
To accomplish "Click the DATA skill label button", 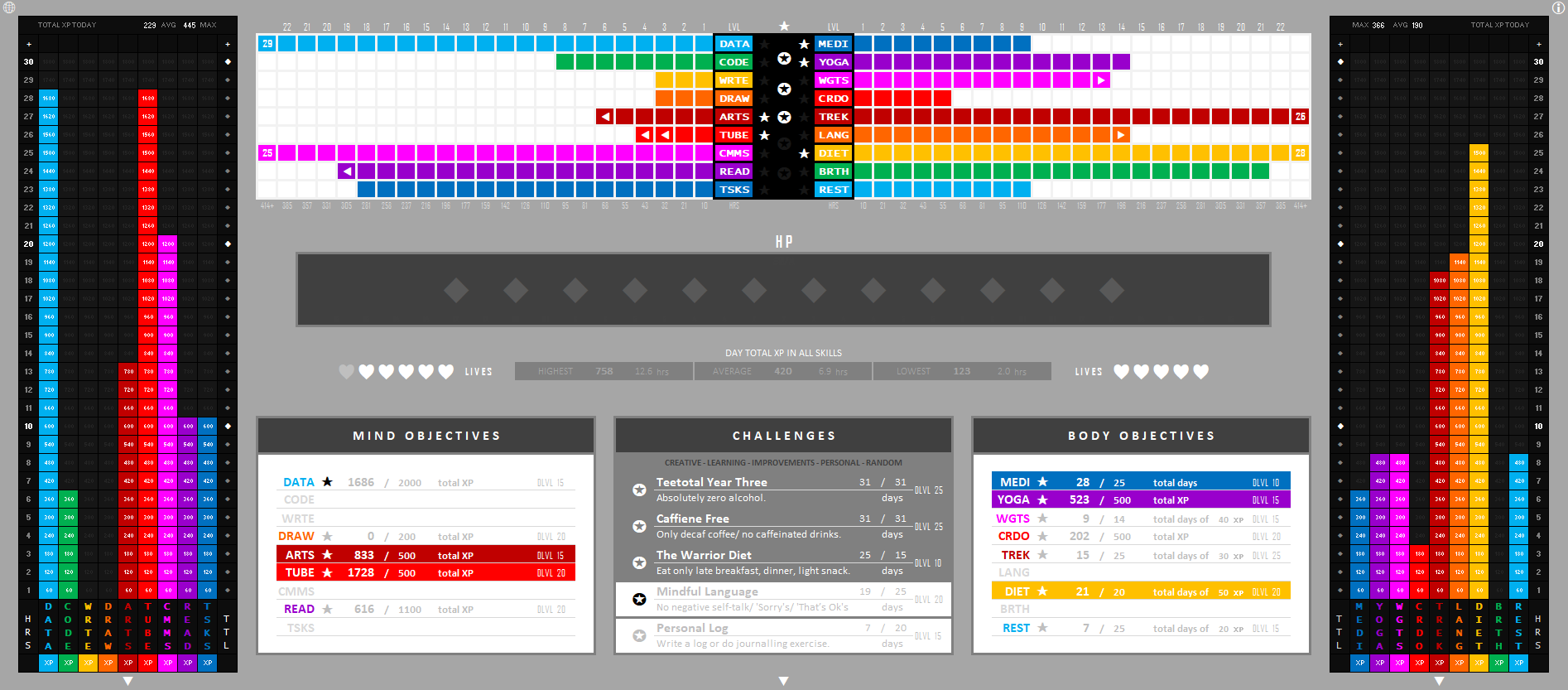I will coord(733,44).
